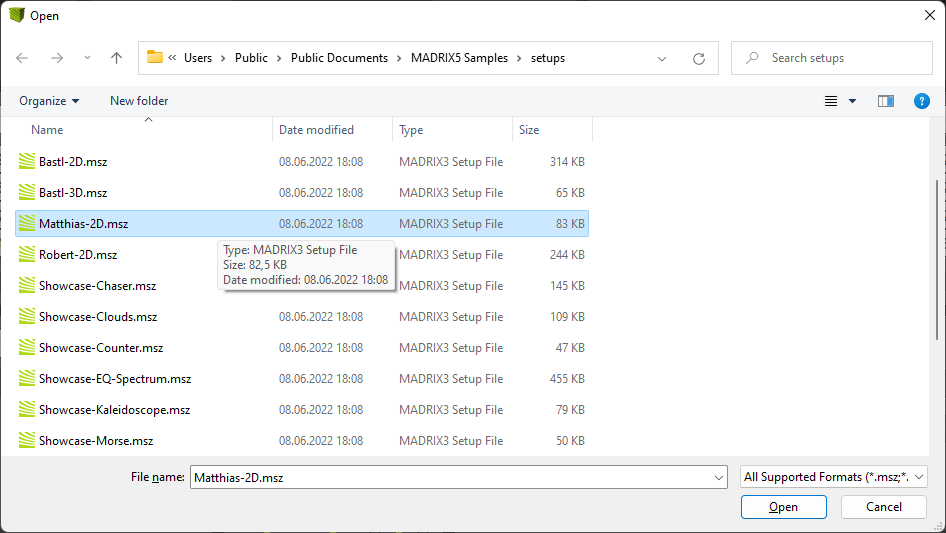Image resolution: width=946 pixels, height=533 pixels.
Task: Click the Matthias-2D.msz file icon
Action: tap(27, 223)
